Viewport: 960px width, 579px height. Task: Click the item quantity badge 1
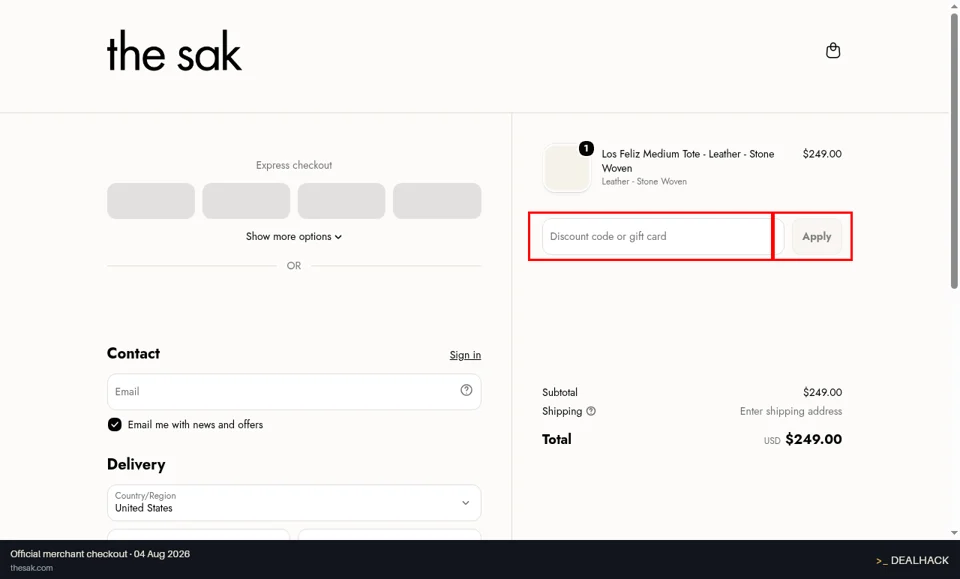(x=586, y=148)
